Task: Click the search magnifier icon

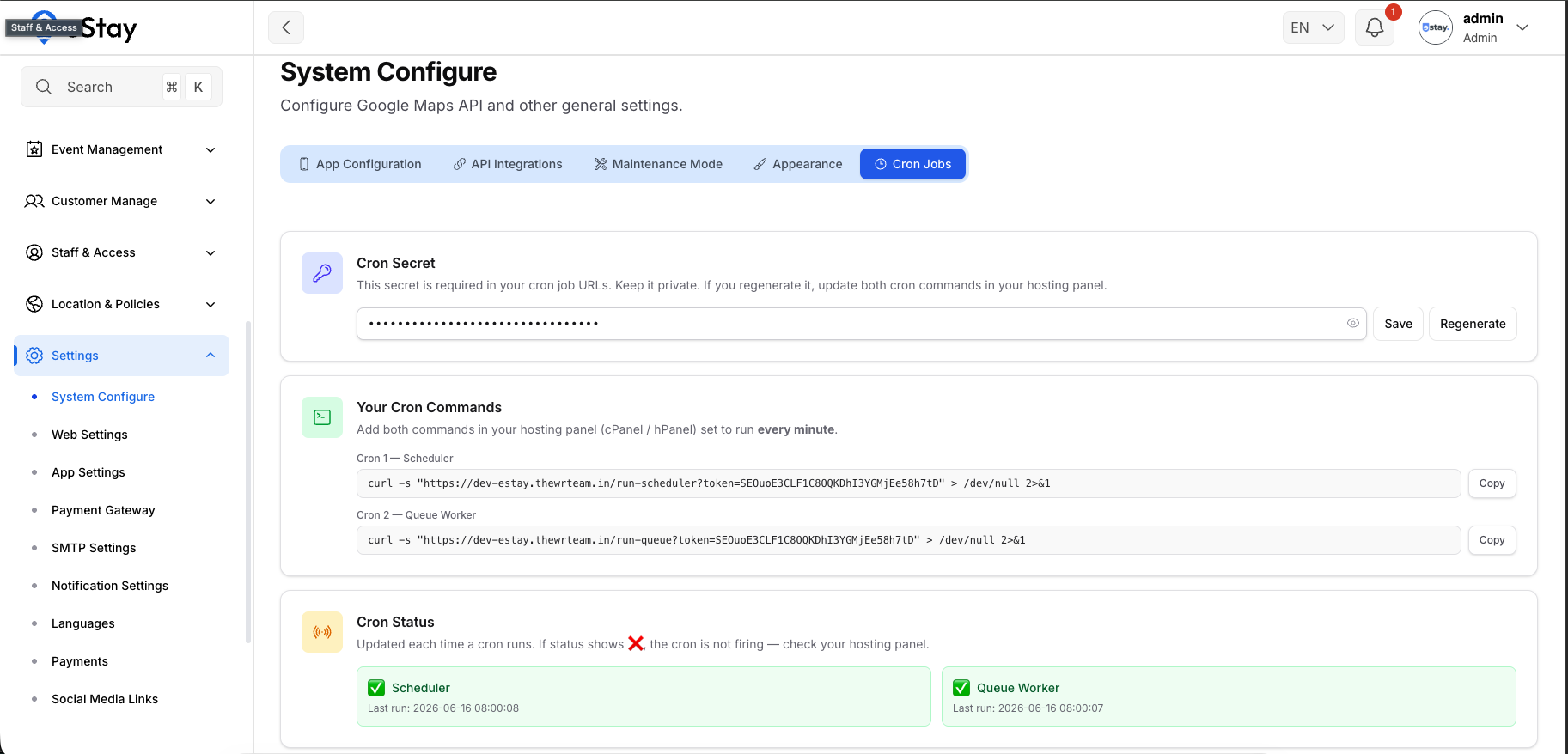Action: click(44, 87)
